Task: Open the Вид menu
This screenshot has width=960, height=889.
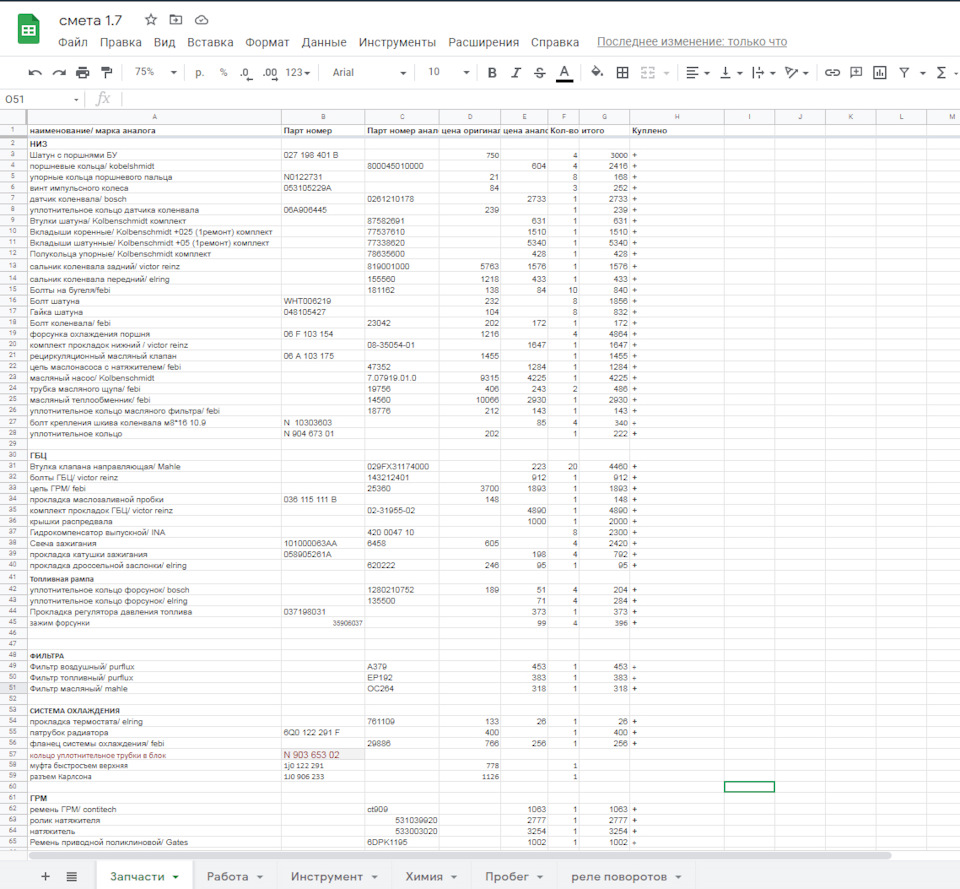Action: pyautogui.click(x=164, y=42)
